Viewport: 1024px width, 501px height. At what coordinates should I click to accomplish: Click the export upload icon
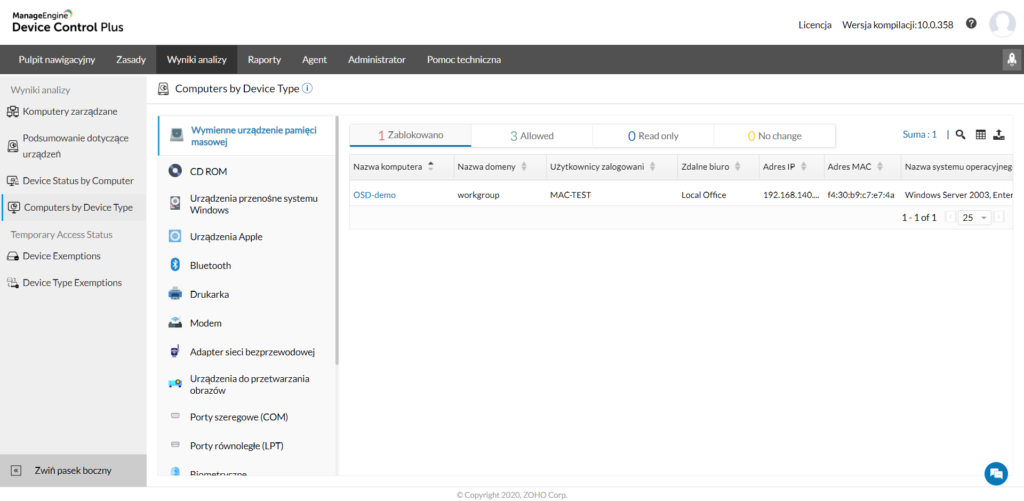click(998, 134)
